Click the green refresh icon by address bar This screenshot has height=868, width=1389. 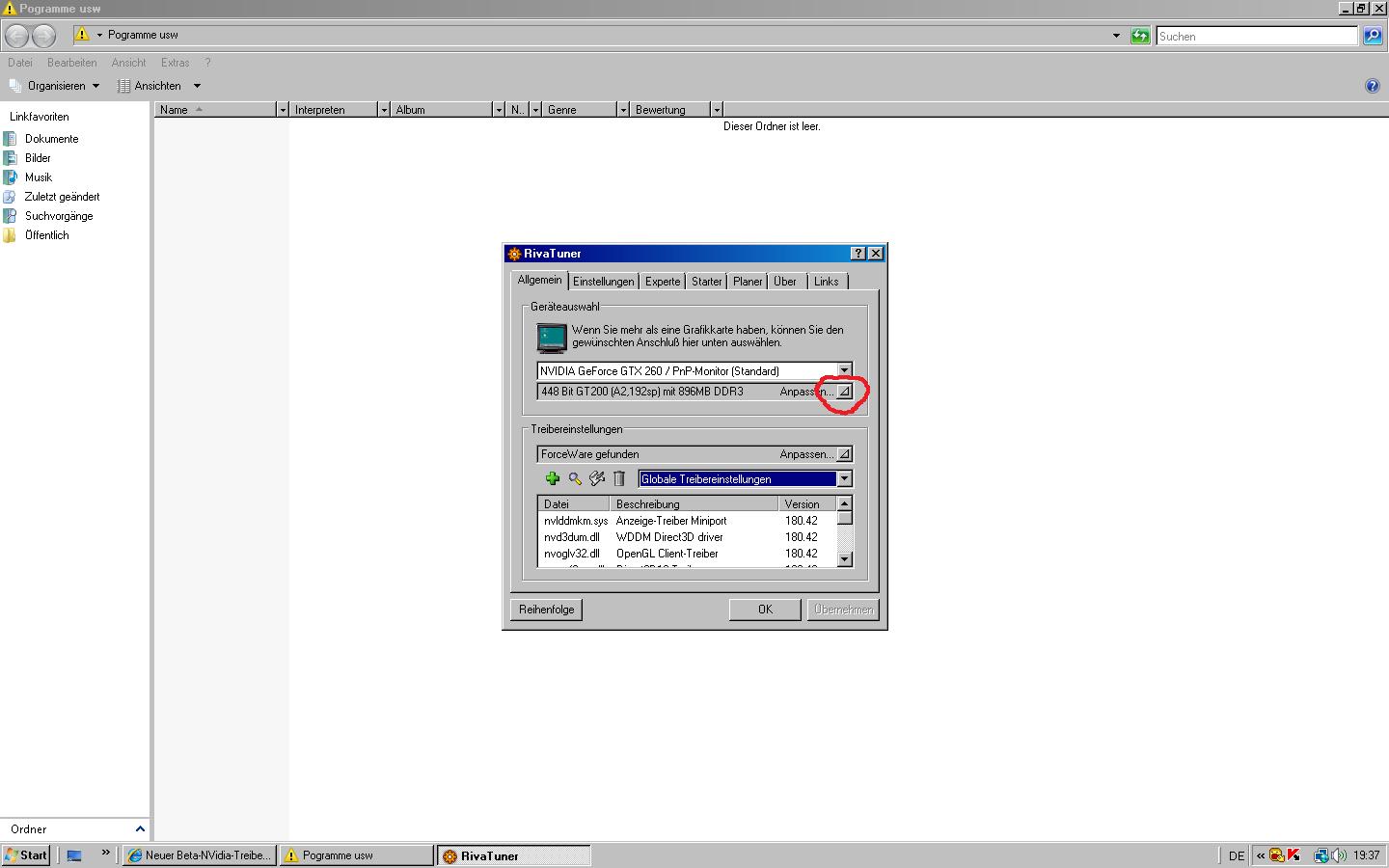(x=1140, y=36)
